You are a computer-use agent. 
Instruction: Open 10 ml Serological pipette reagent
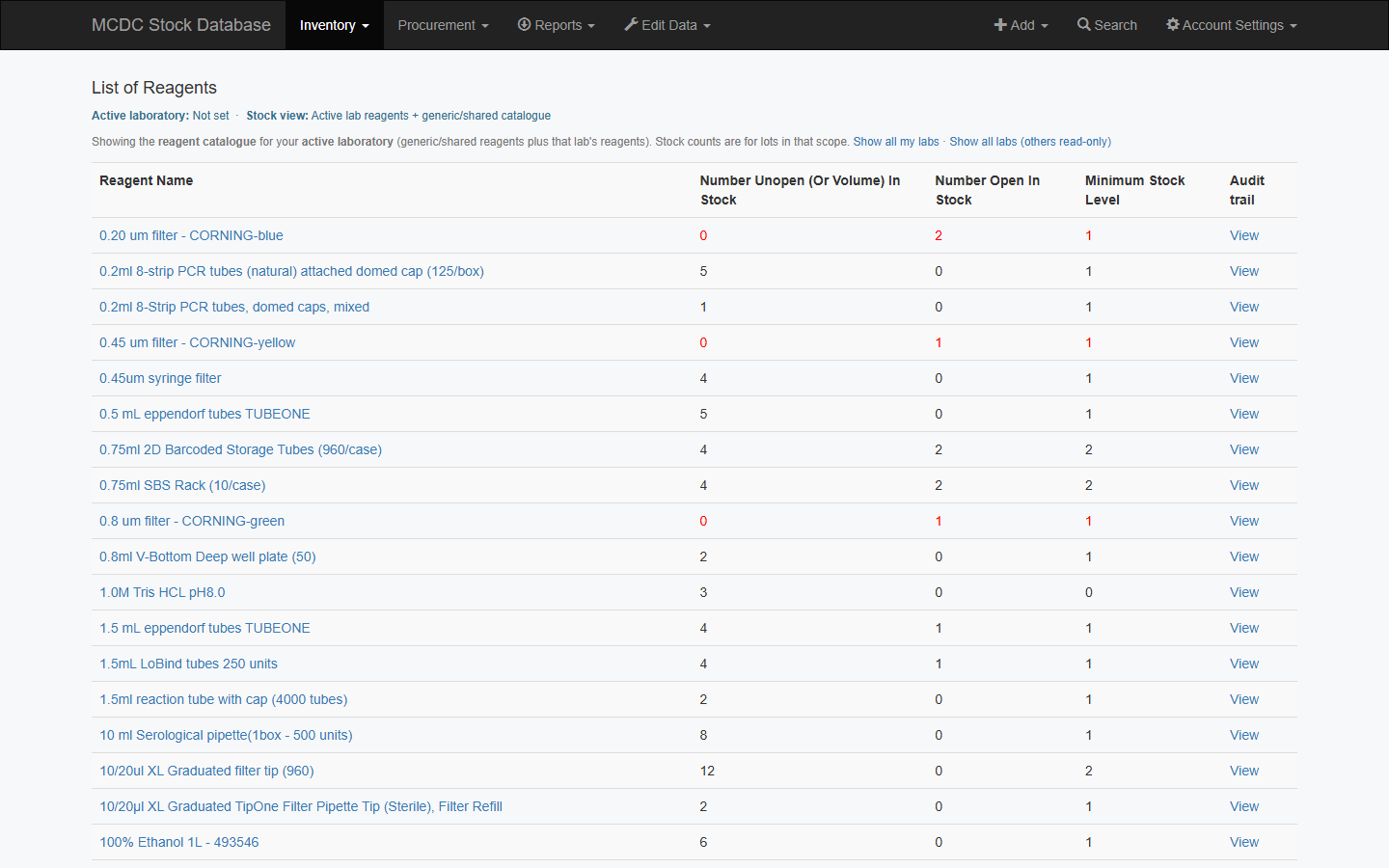(226, 735)
